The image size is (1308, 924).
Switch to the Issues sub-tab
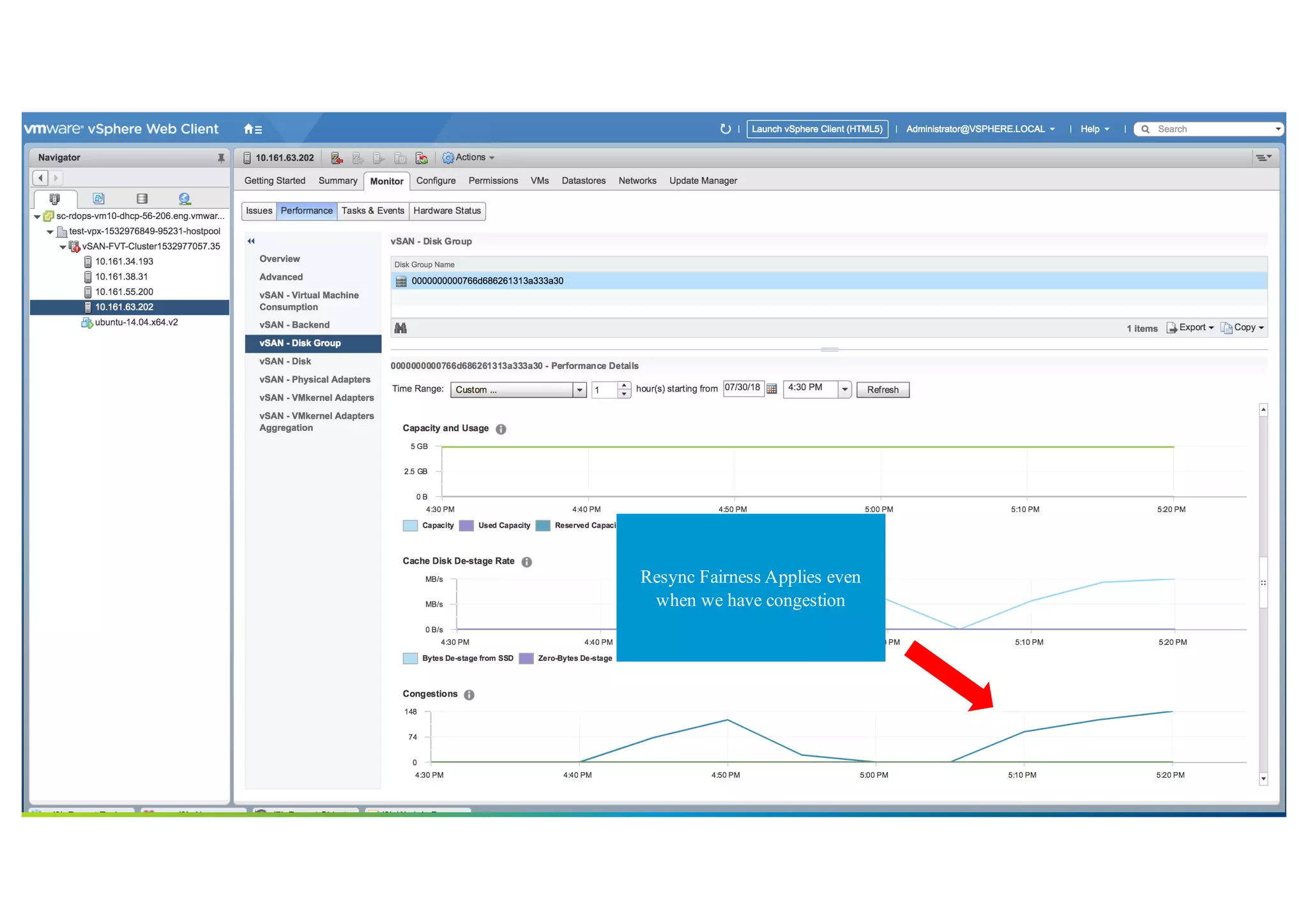[259, 211]
